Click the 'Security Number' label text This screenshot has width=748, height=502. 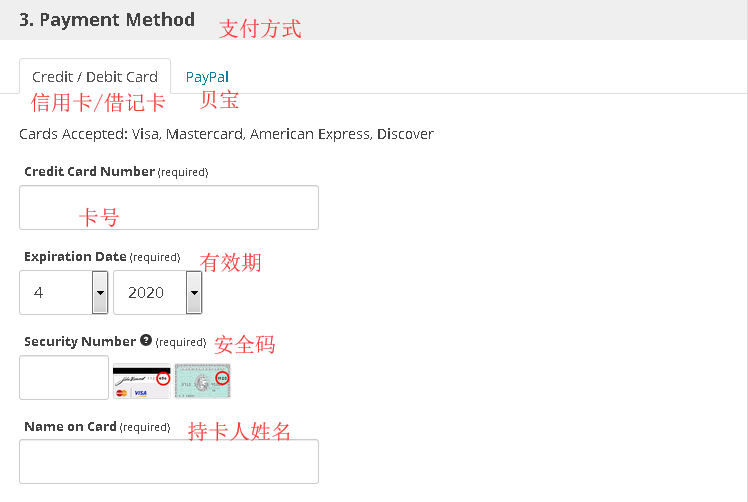click(x=80, y=341)
